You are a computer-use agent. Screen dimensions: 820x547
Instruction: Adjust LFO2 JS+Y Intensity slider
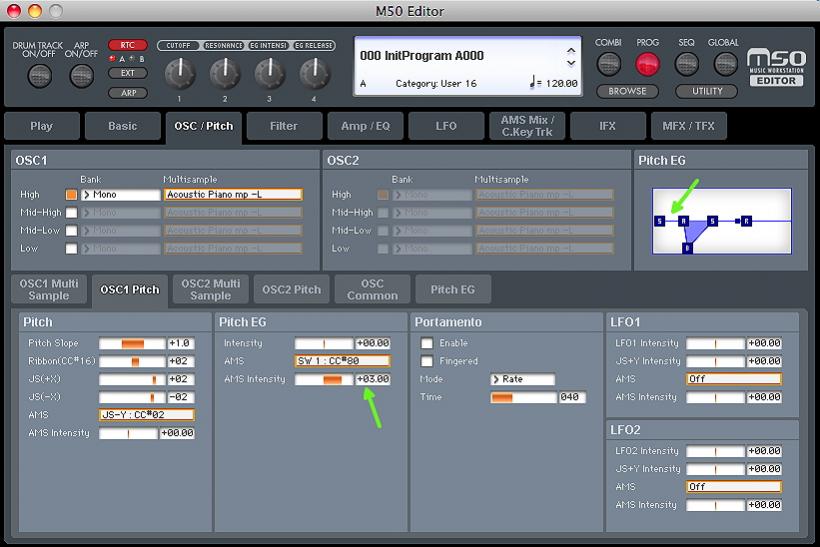715,469
